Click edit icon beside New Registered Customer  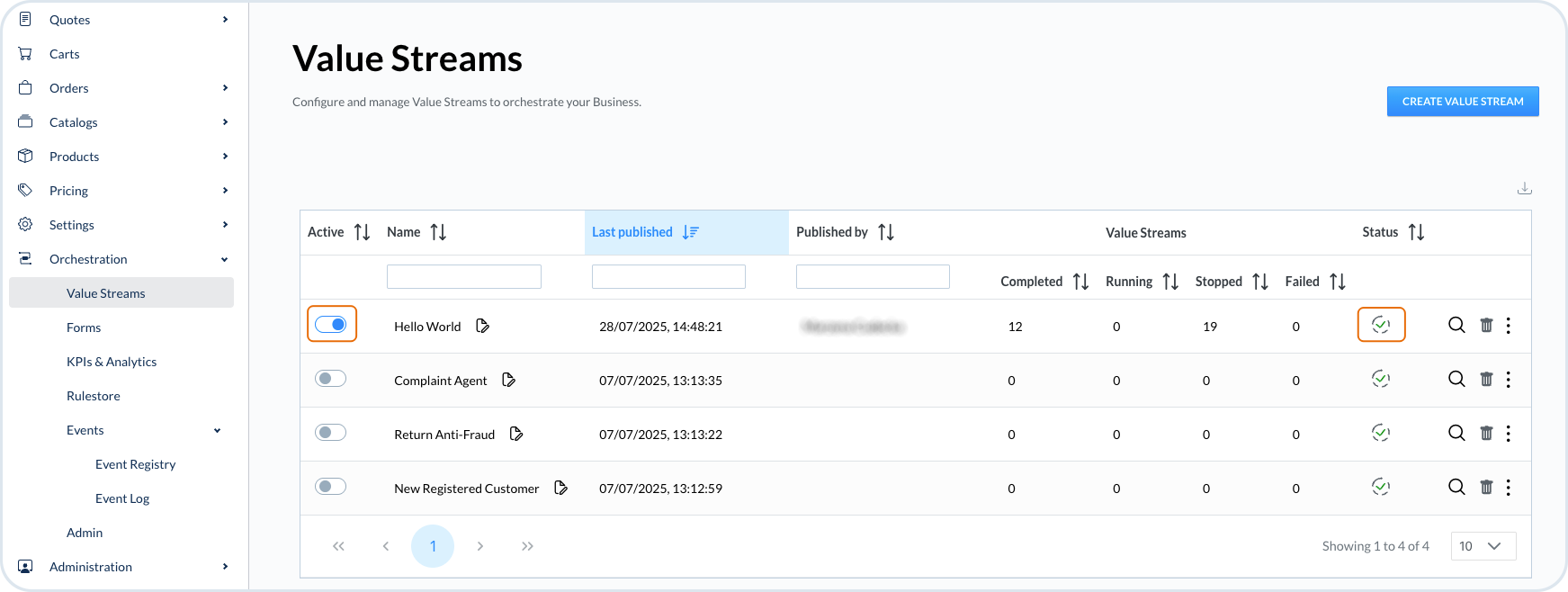pos(560,489)
